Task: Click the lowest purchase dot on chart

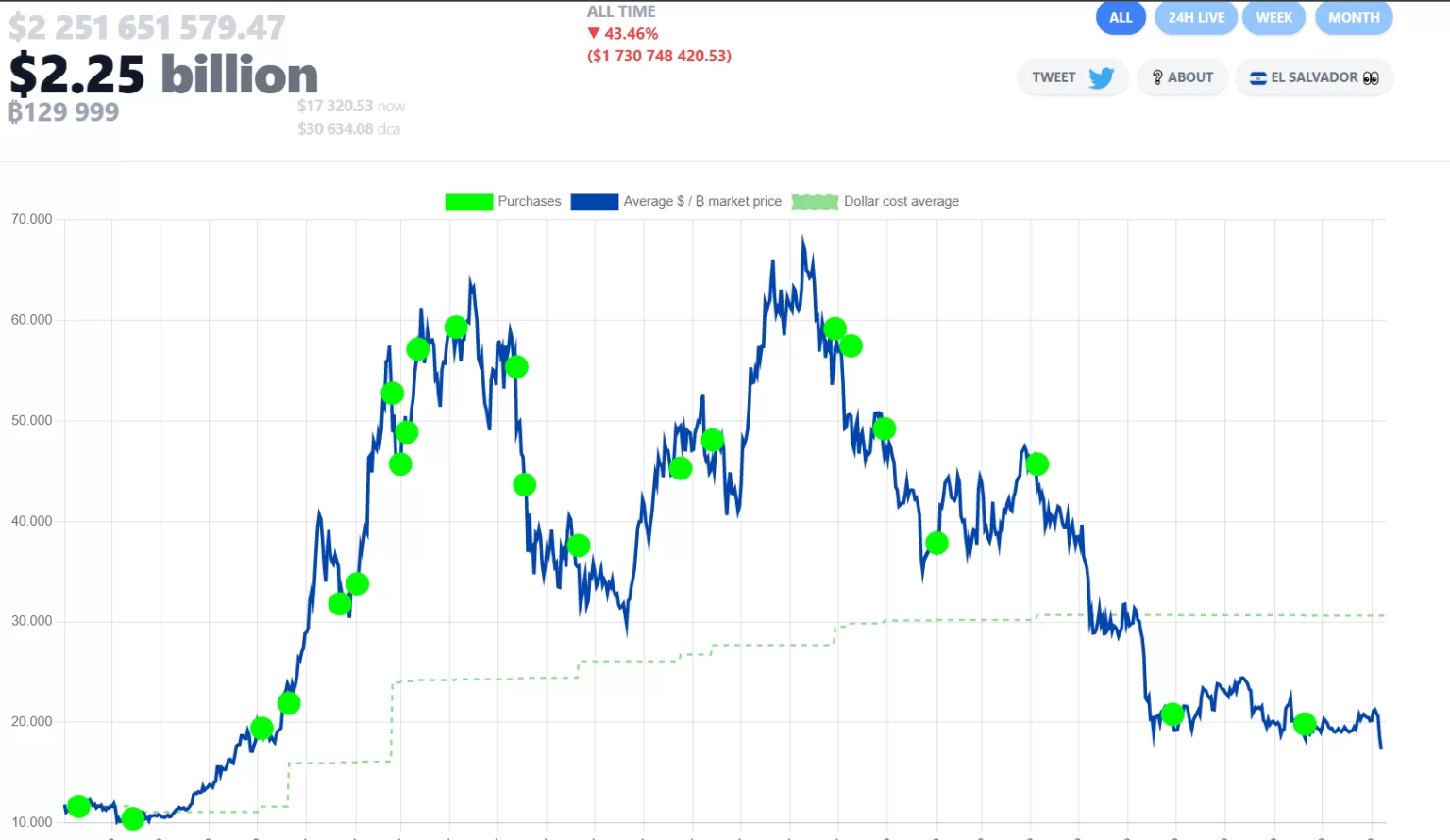Action: (133, 818)
